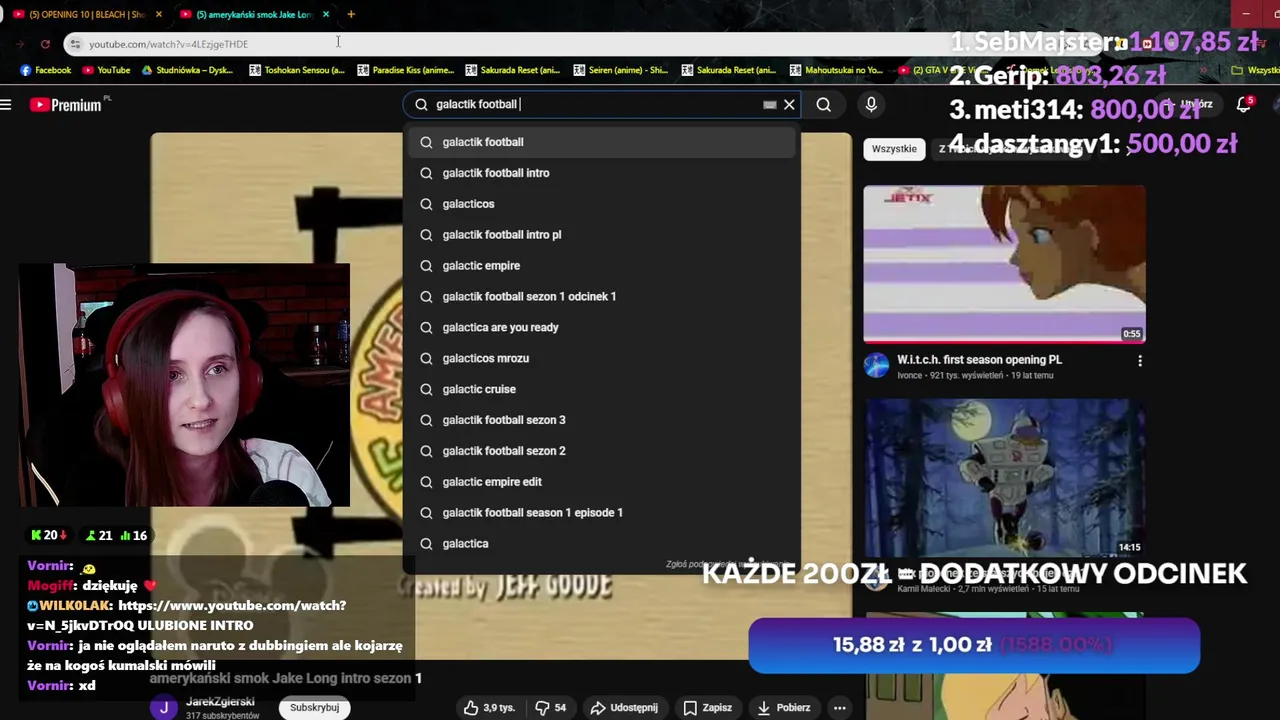Choose suggestion 'galacticos mrozu'
The image size is (1280, 720).
pyautogui.click(x=601, y=358)
